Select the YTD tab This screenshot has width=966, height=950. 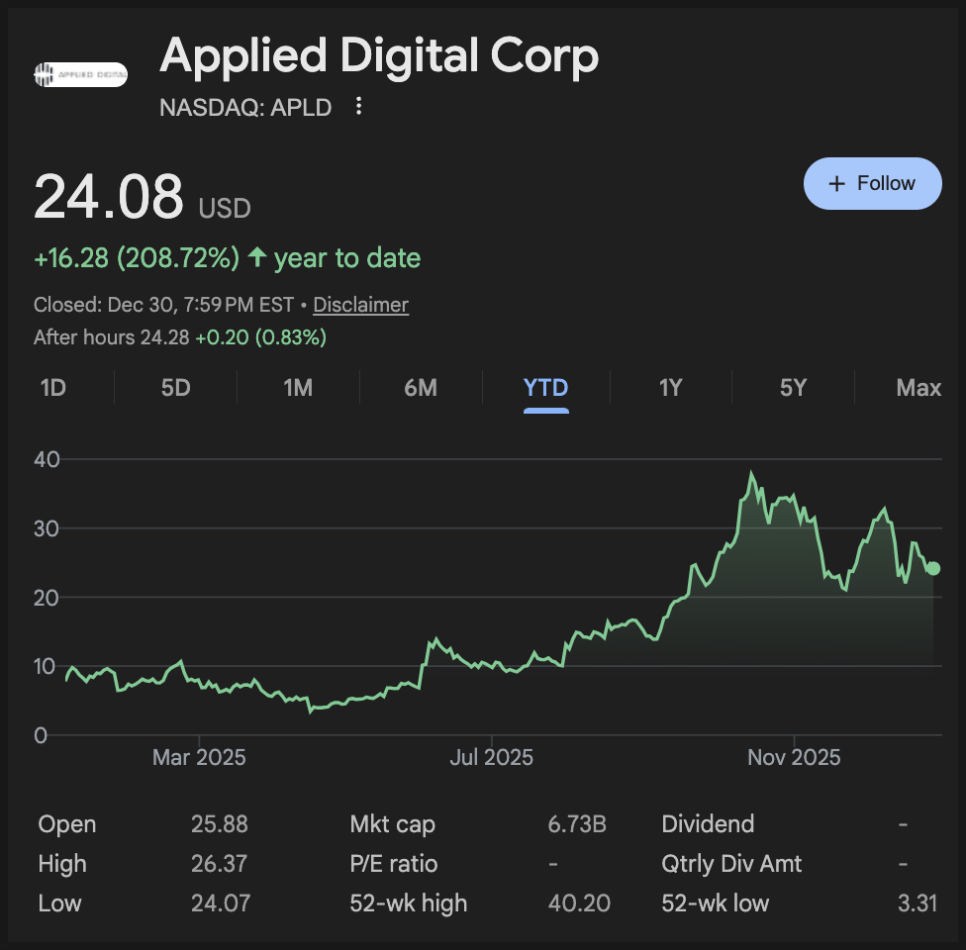pyautogui.click(x=546, y=388)
